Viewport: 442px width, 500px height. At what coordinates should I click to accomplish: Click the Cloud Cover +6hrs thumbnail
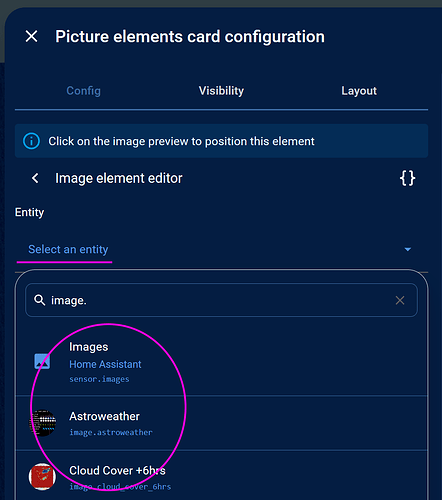pos(42,477)
